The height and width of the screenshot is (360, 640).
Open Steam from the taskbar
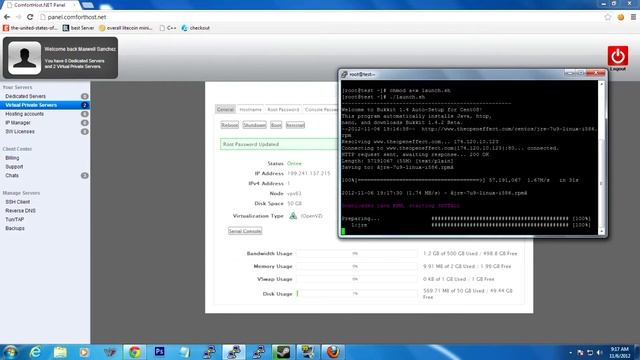pyautogui.click(x=282, y=352)
